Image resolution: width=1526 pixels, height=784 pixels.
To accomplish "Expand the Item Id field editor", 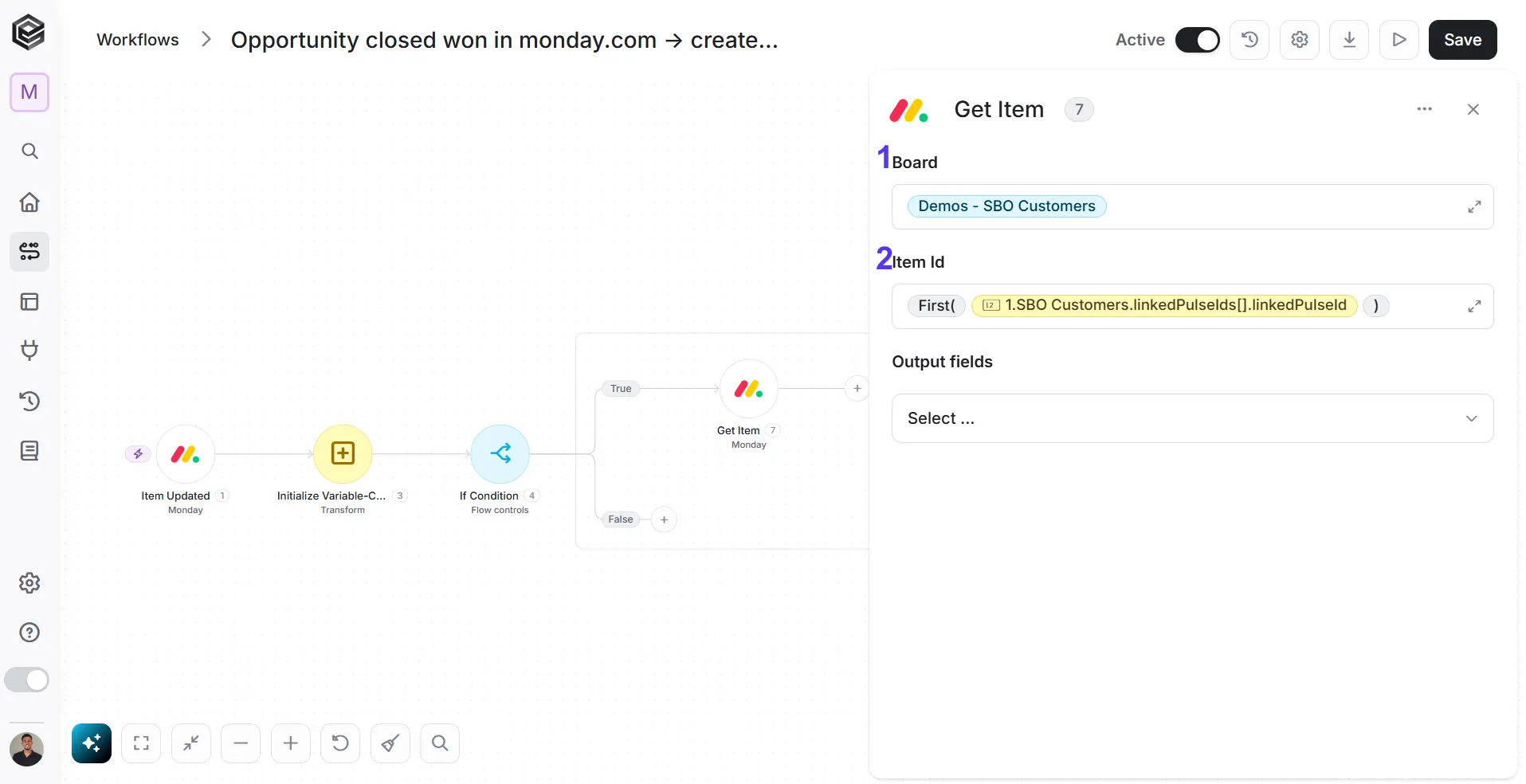I will click(x=1474, y=306).
